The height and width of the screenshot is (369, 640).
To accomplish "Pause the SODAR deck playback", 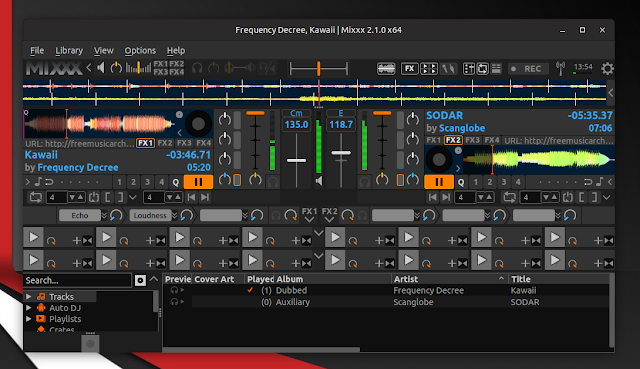I will point(439,182).
